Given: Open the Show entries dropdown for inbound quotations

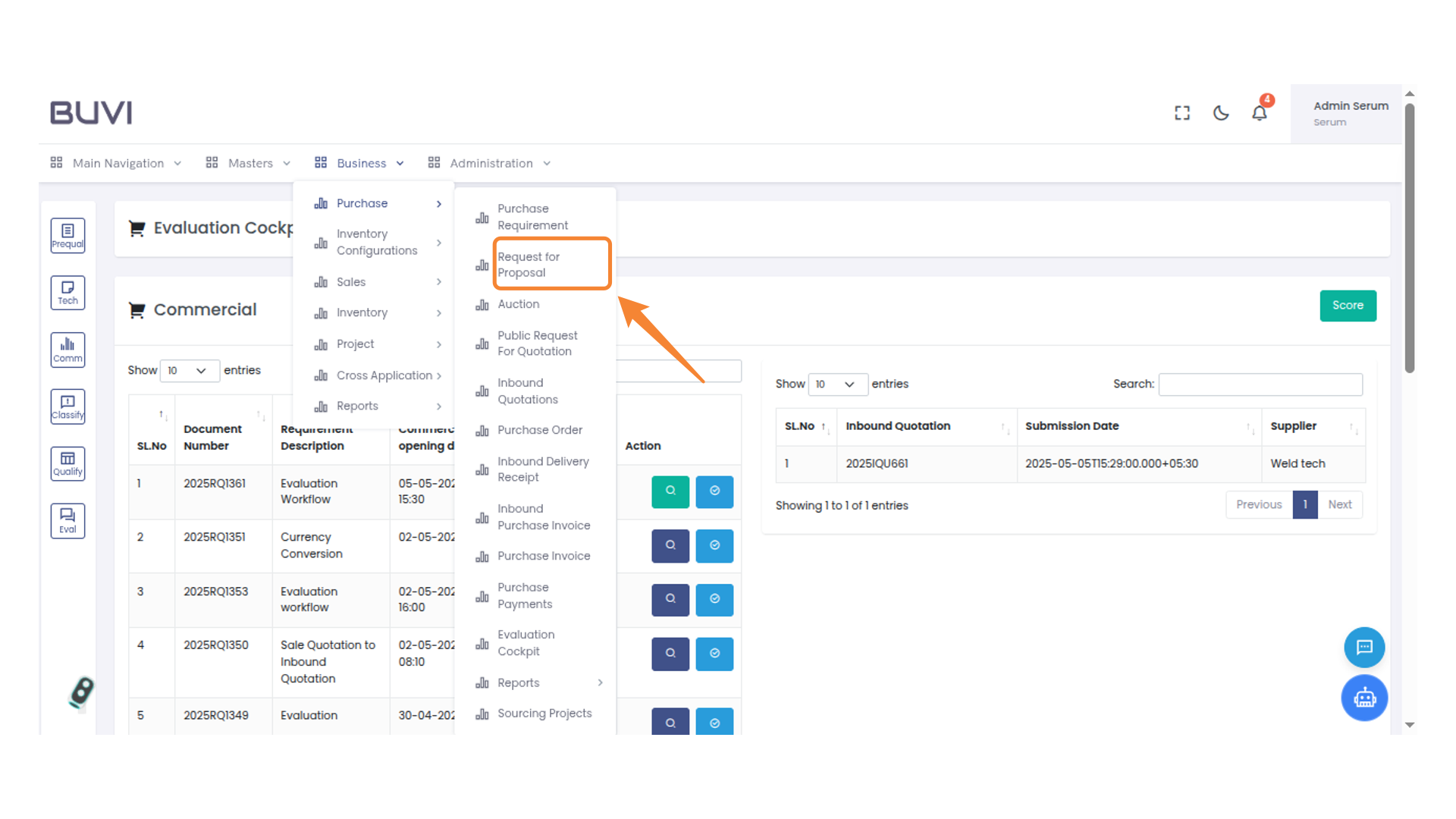Looking at the screenshot, I should [837, 384].
